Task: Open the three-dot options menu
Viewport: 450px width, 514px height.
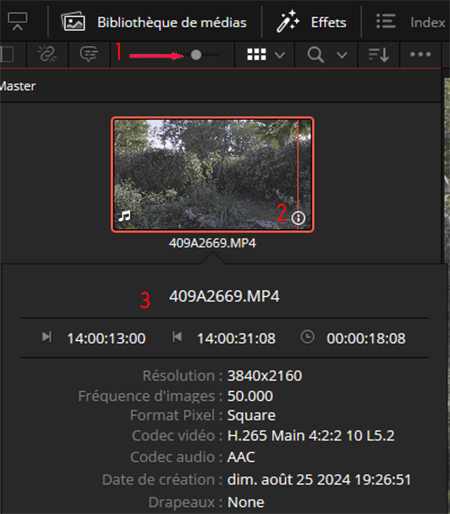Action: click(x=421, y=54)
